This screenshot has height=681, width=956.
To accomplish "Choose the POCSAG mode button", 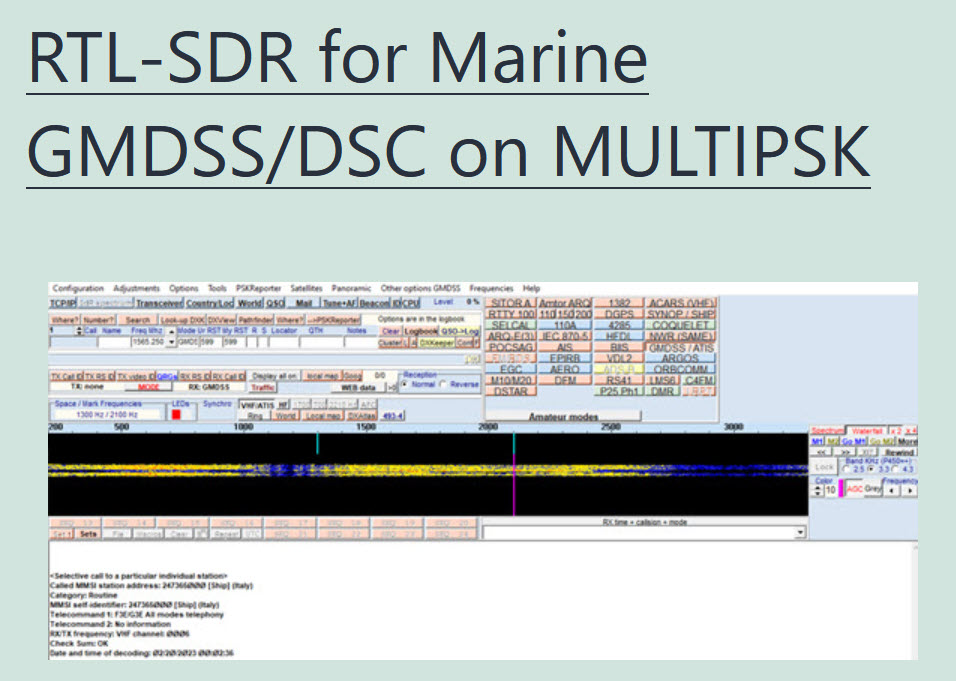I will coord(509,347).
